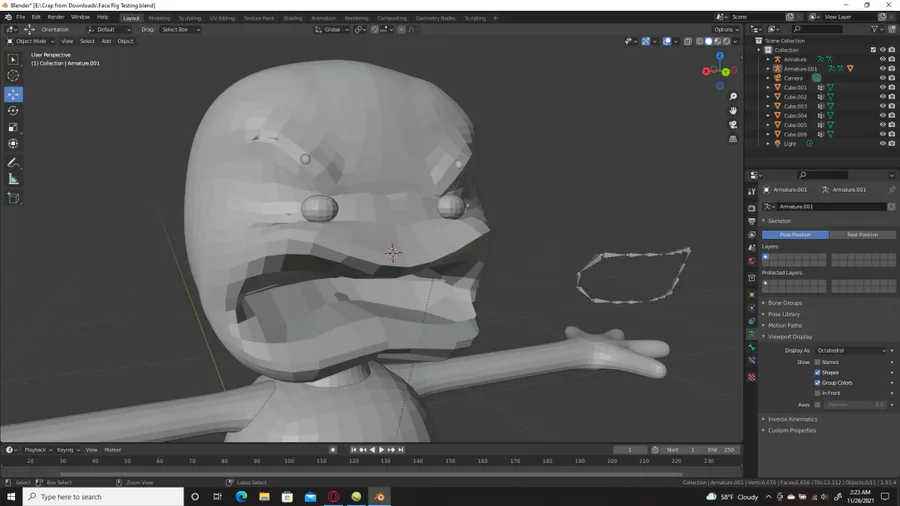Hide the Light object via eye icon

(x=882, y=143)
